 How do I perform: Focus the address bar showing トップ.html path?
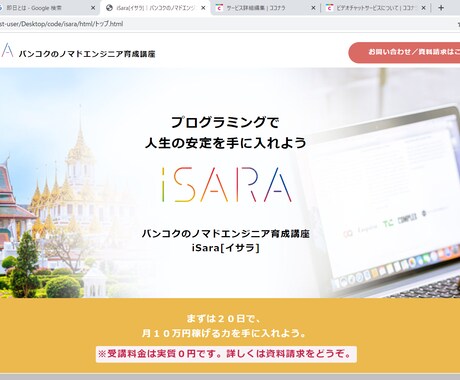tap(230, 24)
